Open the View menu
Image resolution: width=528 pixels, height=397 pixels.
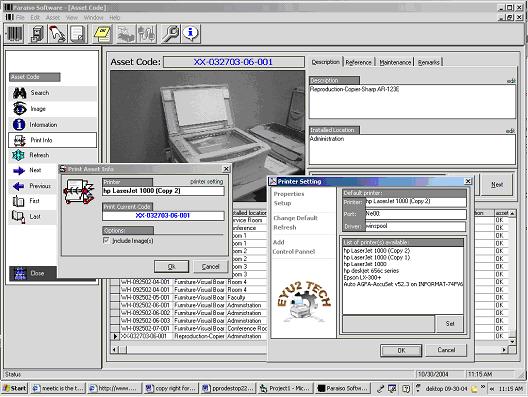tap(72, 18)
